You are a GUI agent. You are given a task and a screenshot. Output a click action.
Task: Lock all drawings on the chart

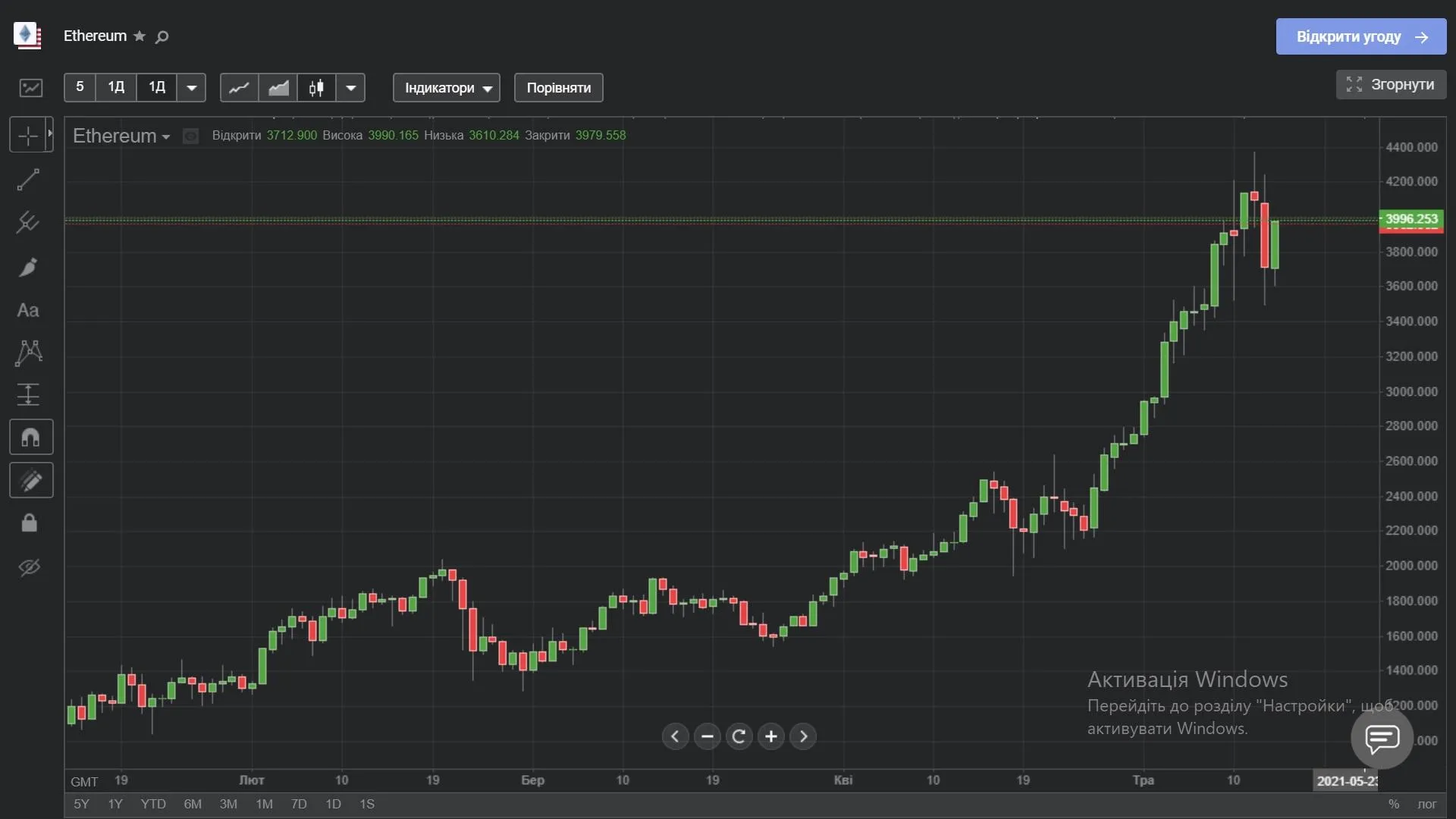(x=30, y=522)
